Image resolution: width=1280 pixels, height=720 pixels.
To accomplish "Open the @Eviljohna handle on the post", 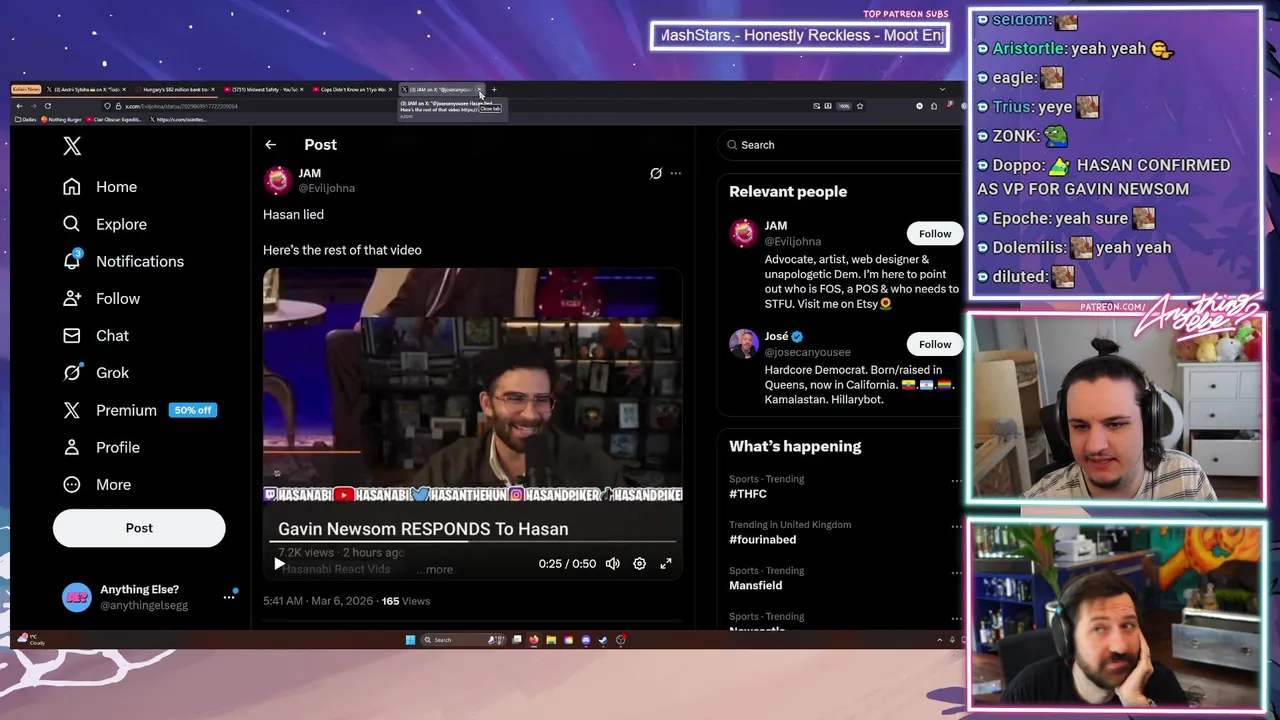I will pos(326,188).
